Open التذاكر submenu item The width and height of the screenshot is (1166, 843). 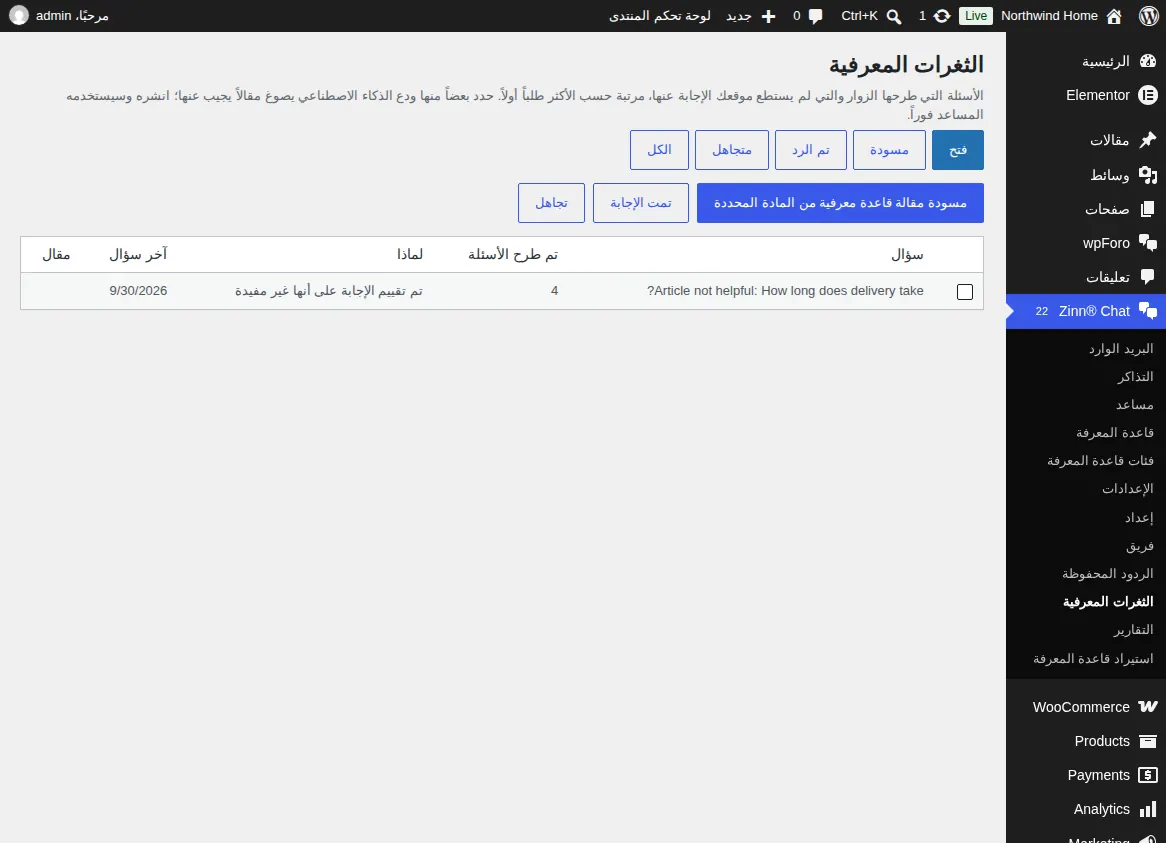[1135, 377]
